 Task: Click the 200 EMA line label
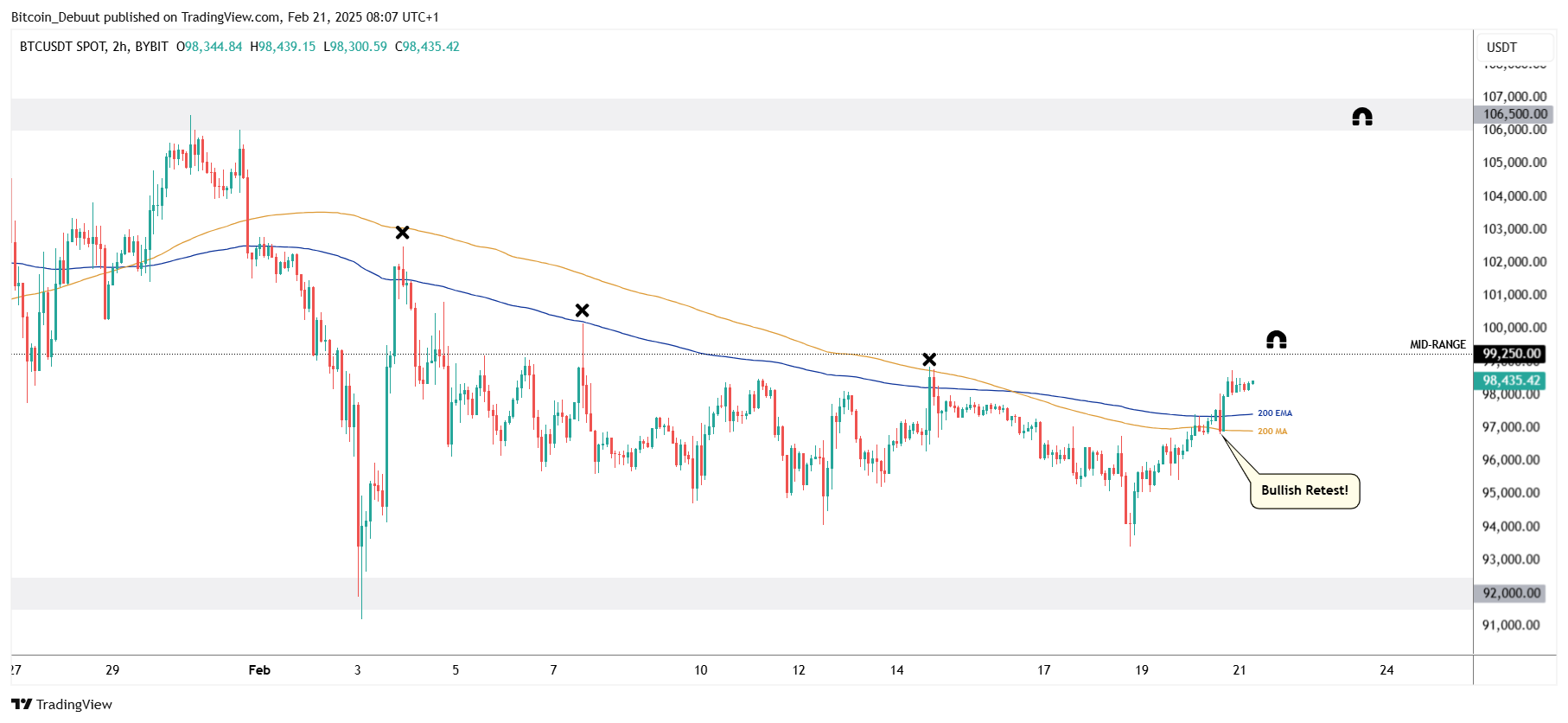1274,413
